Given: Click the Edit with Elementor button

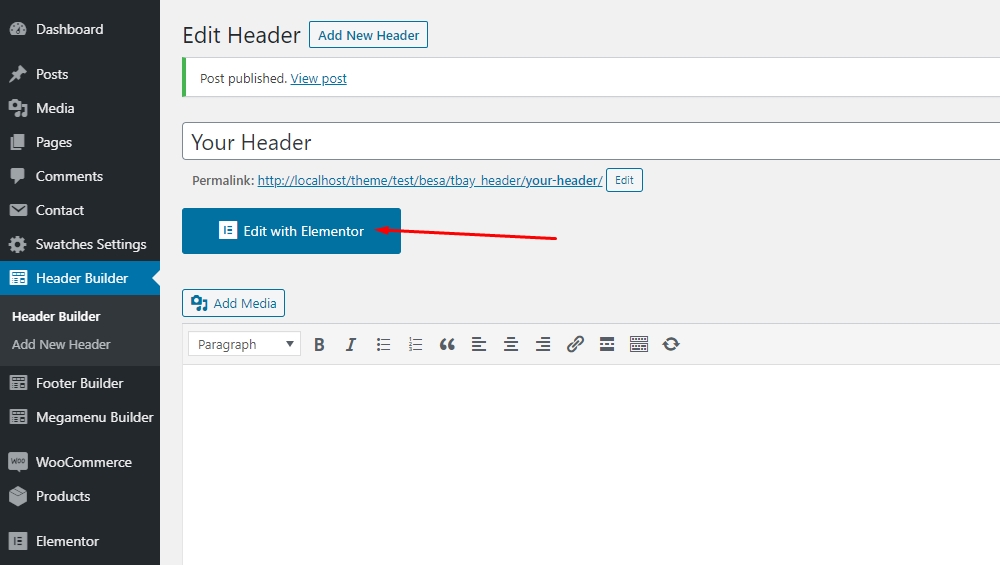Looking at the screenshot, I should tap(291, 231).
